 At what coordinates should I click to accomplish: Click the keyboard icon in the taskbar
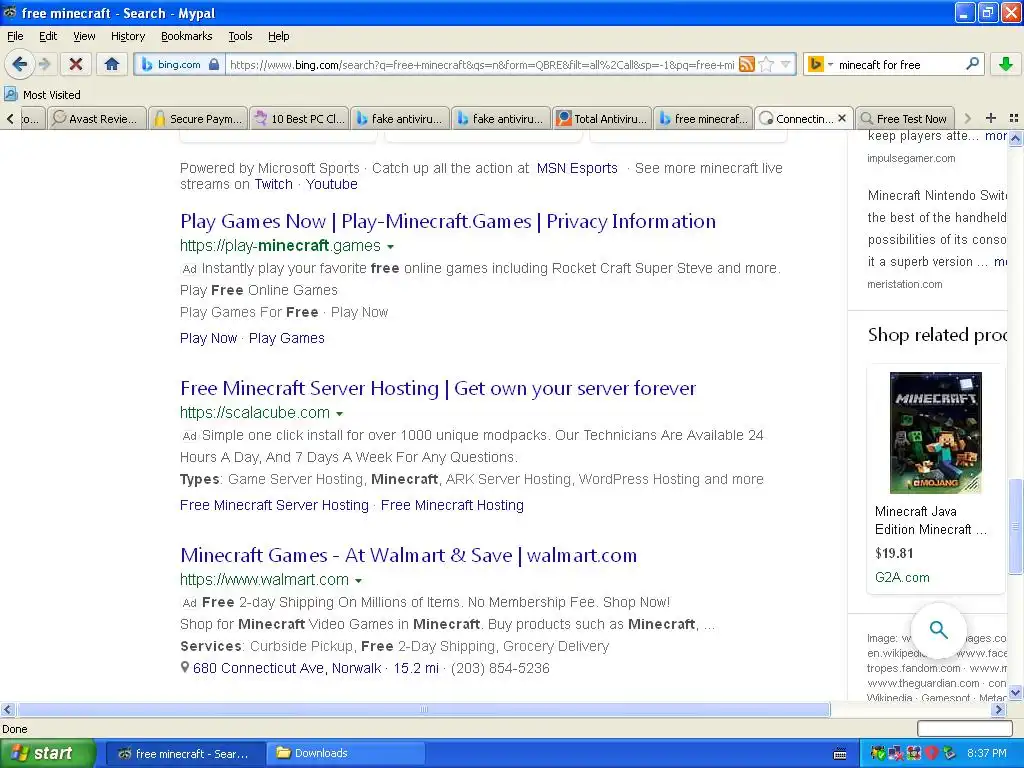click(x=840, y=754)
